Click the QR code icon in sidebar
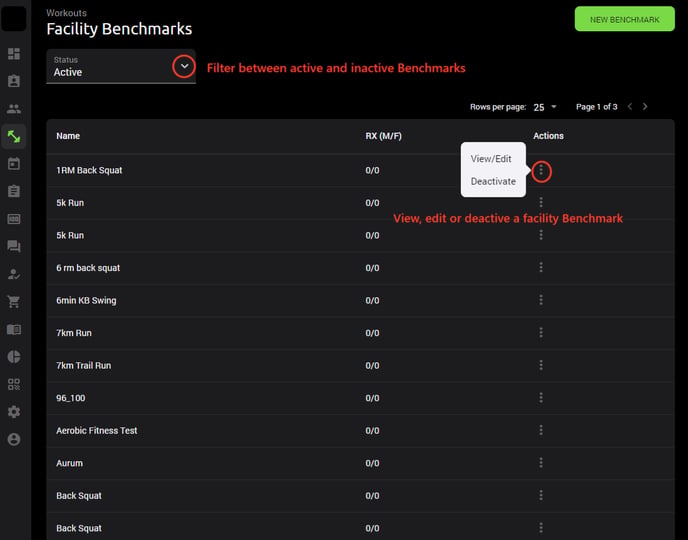This screenshot has height=540, width=688. click(14, 384)
